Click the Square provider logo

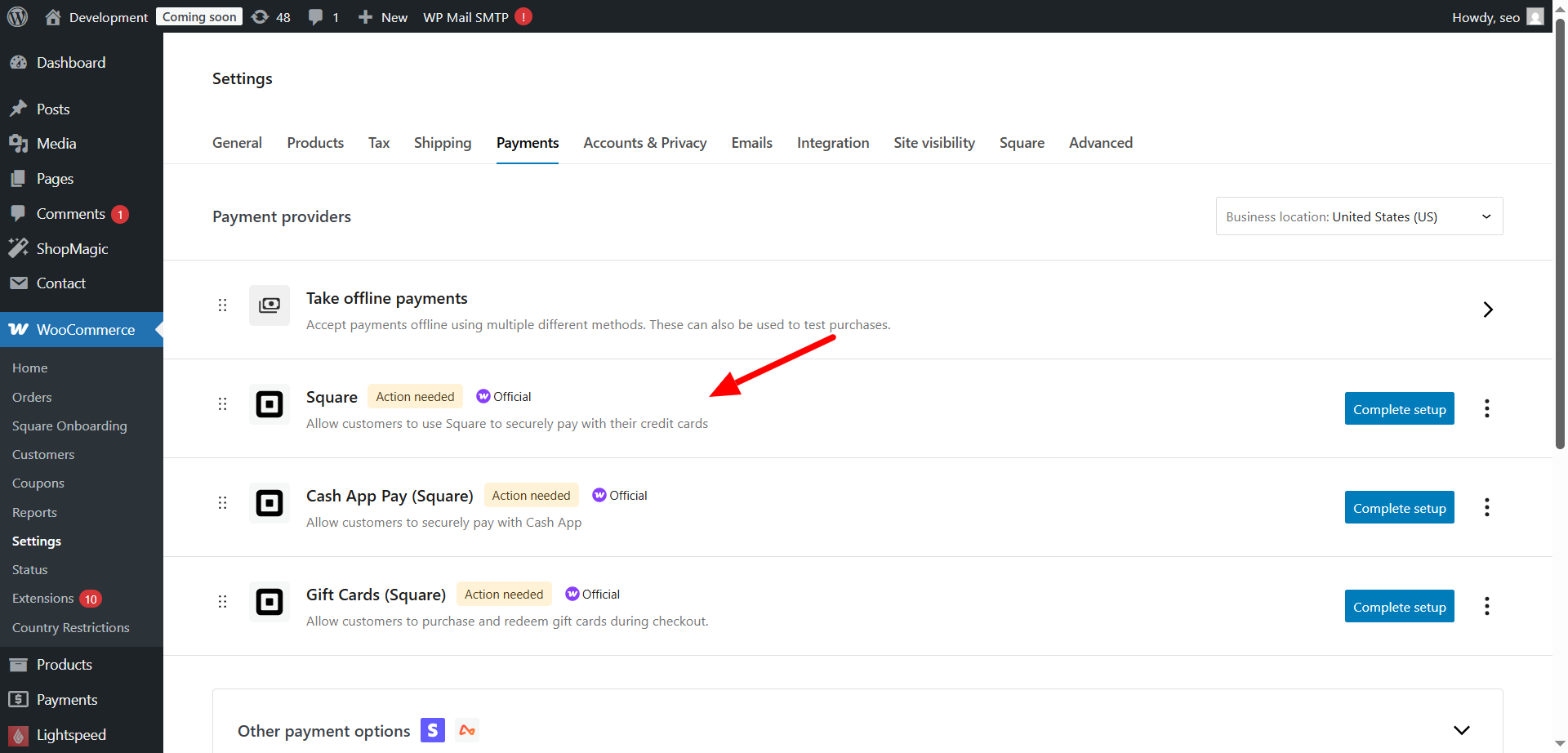(x=269, y=404)
